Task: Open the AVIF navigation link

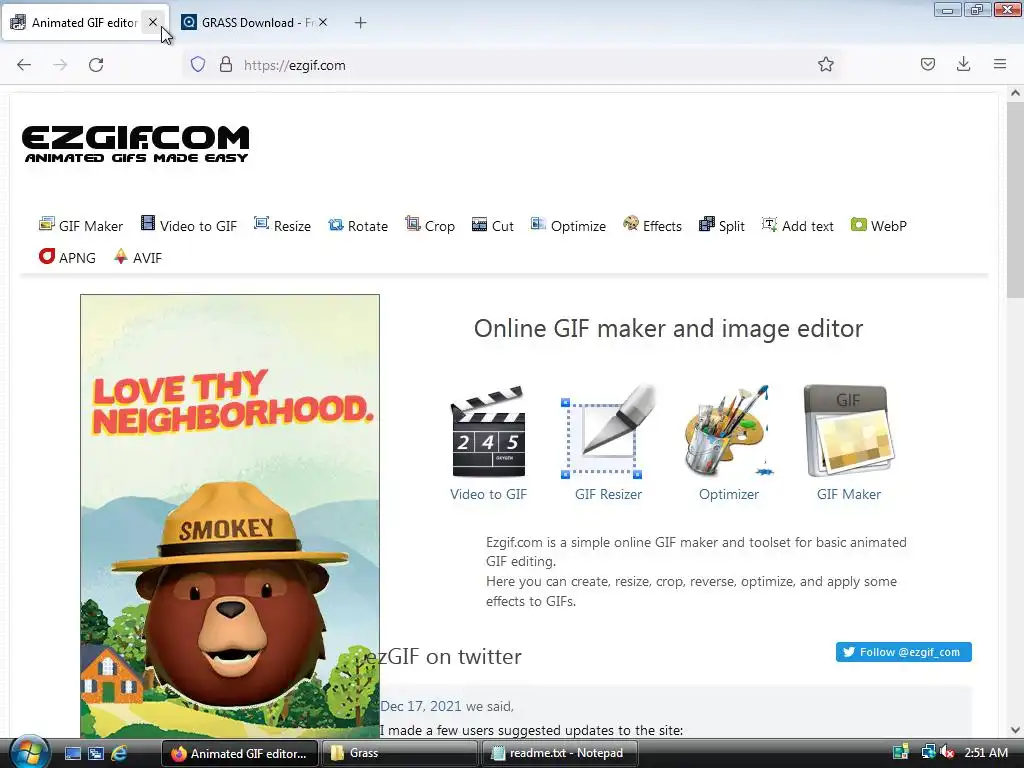Action: pyautogui.click(x=138, y=257)
